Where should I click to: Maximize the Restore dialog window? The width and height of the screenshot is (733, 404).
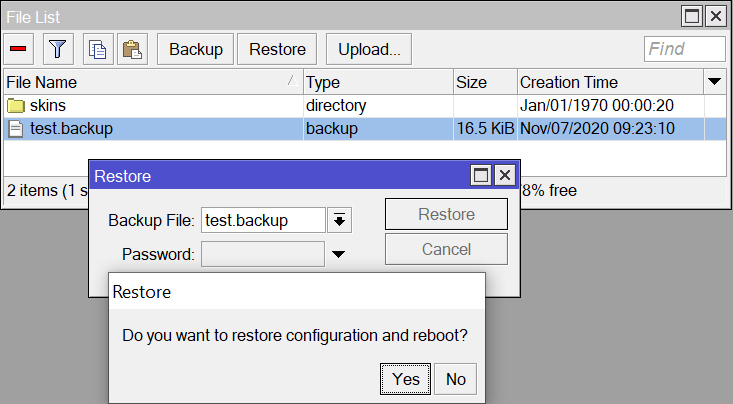[481, 175]
